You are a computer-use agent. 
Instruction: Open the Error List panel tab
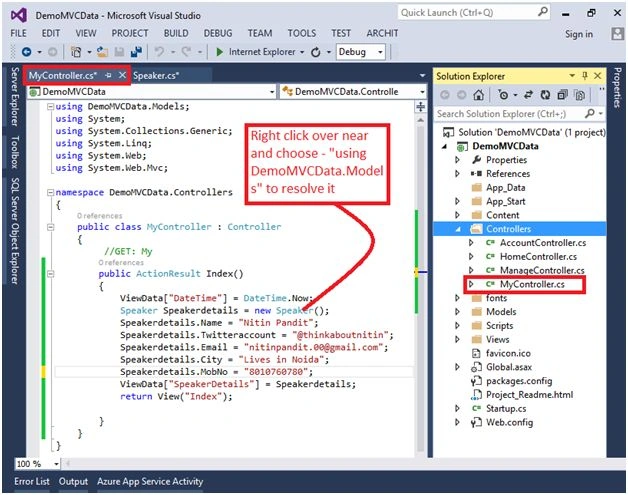point(32,481)
